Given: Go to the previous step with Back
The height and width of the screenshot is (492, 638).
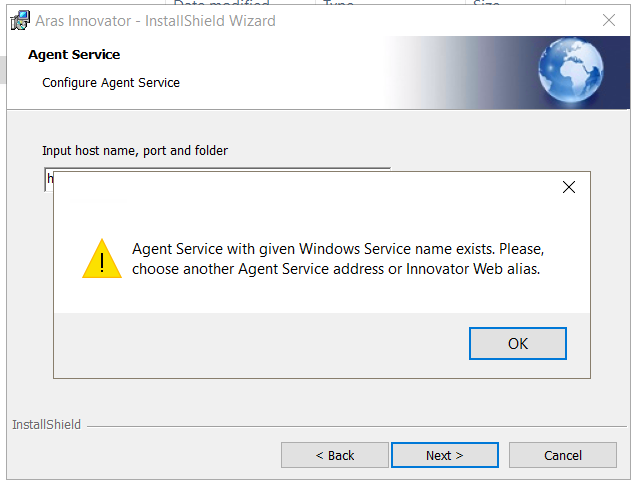Looking at the screenshot, I should (334, 455).
